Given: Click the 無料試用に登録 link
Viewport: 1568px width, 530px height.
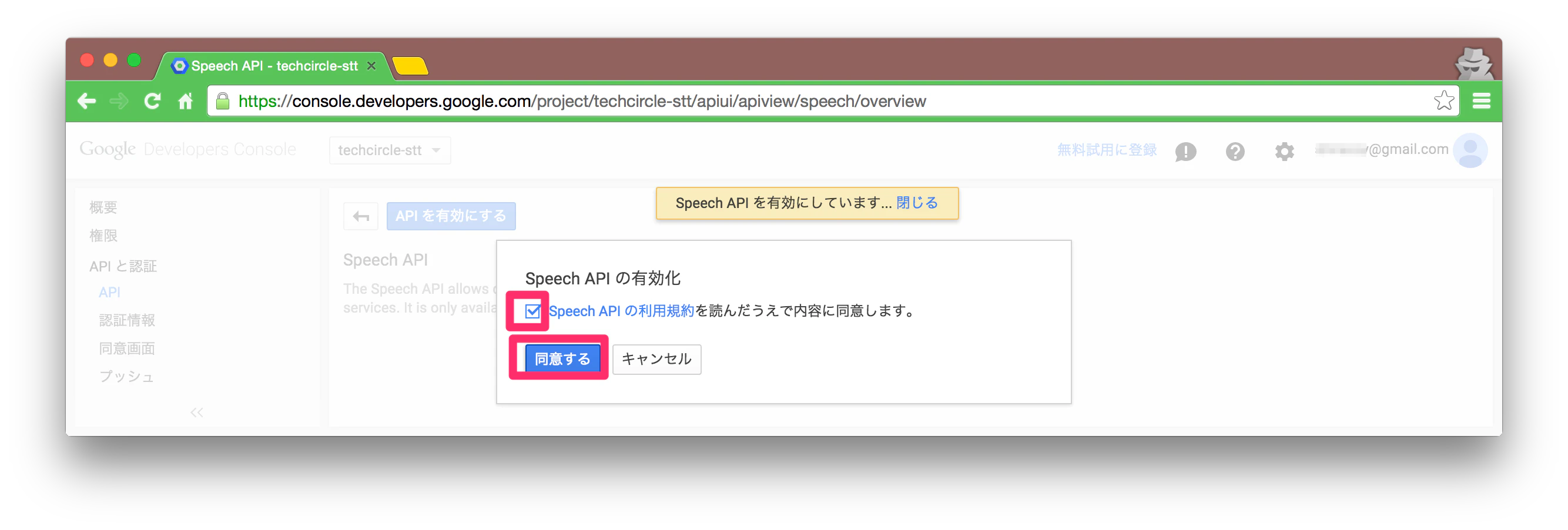Looking at the screenshot, I should pos(1106,150).
